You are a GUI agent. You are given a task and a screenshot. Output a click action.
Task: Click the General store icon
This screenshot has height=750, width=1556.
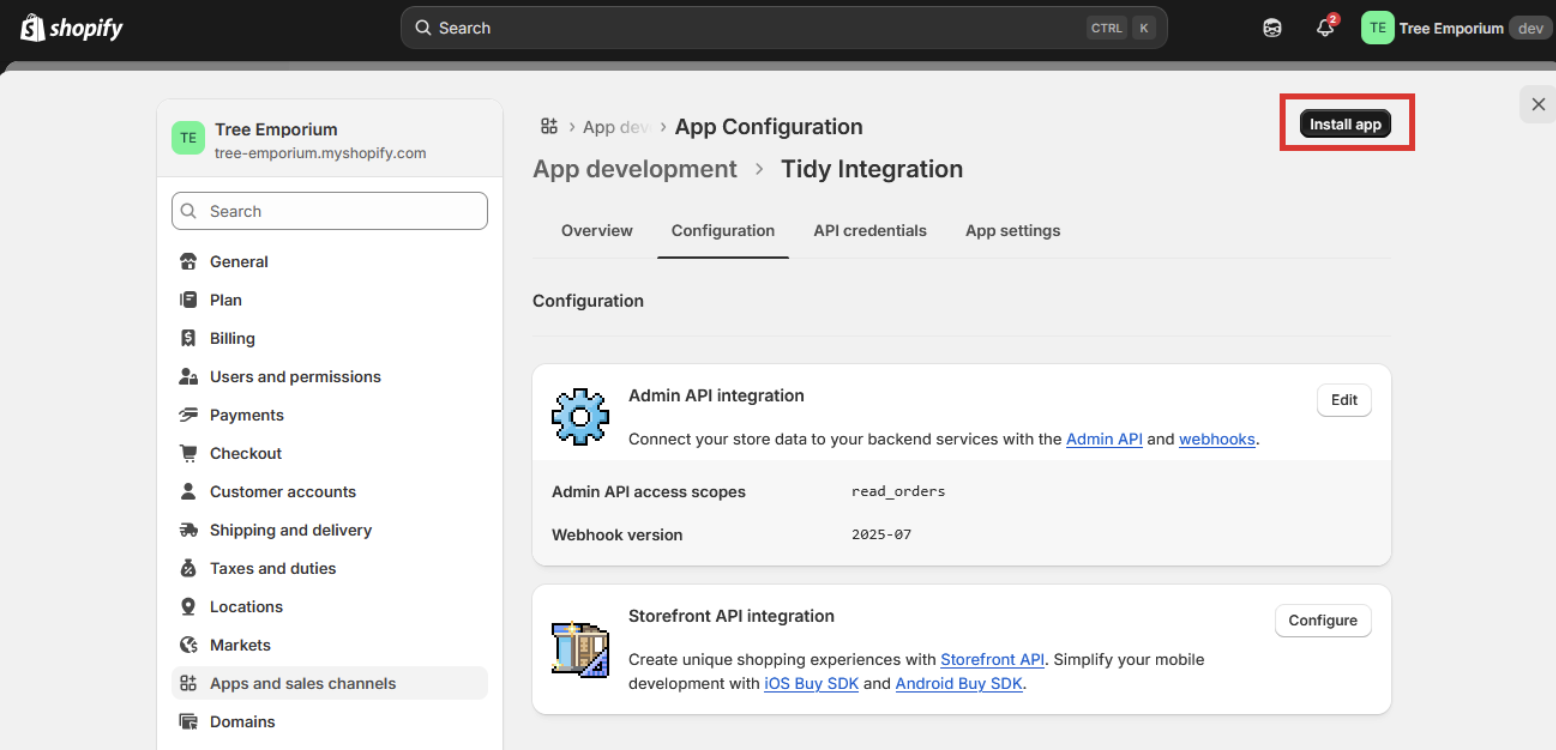coord(188,262)
